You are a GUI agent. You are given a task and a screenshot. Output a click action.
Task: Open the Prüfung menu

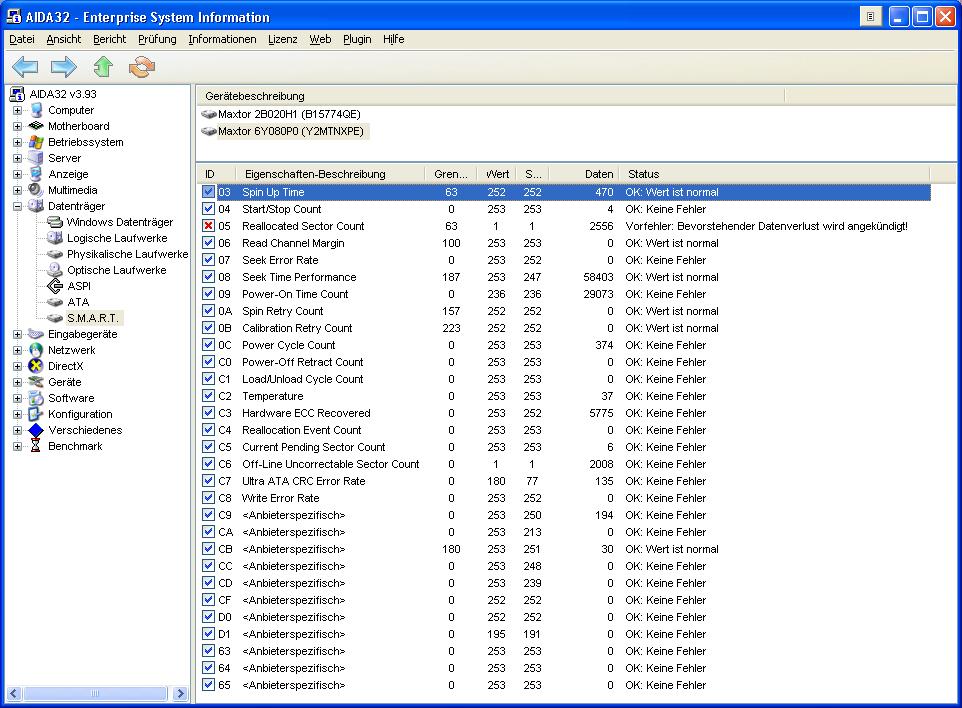157,39
